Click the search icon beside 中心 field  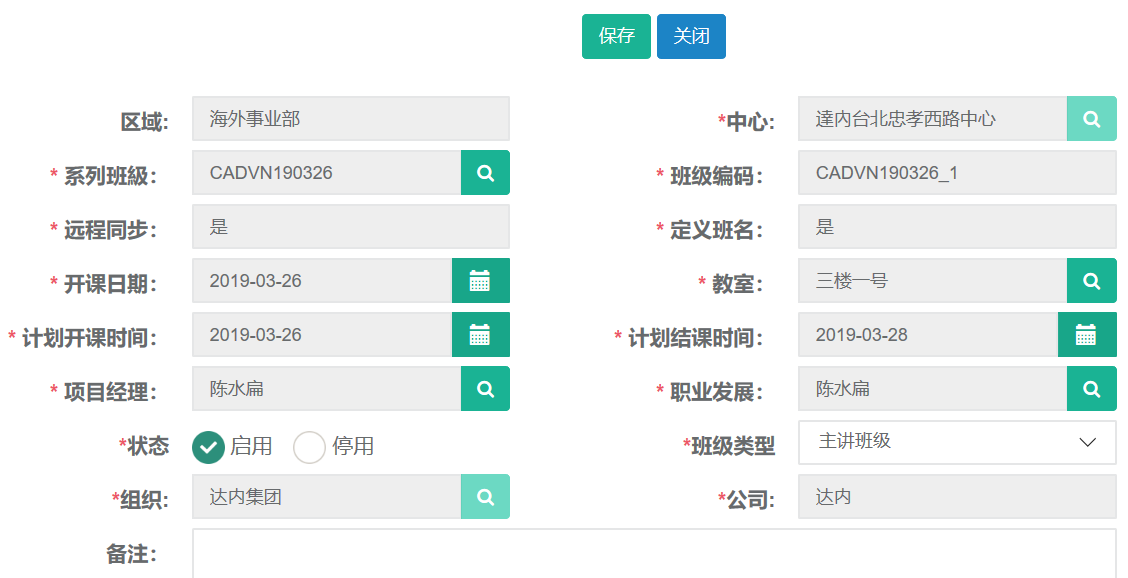click(x=1091, y=119)
